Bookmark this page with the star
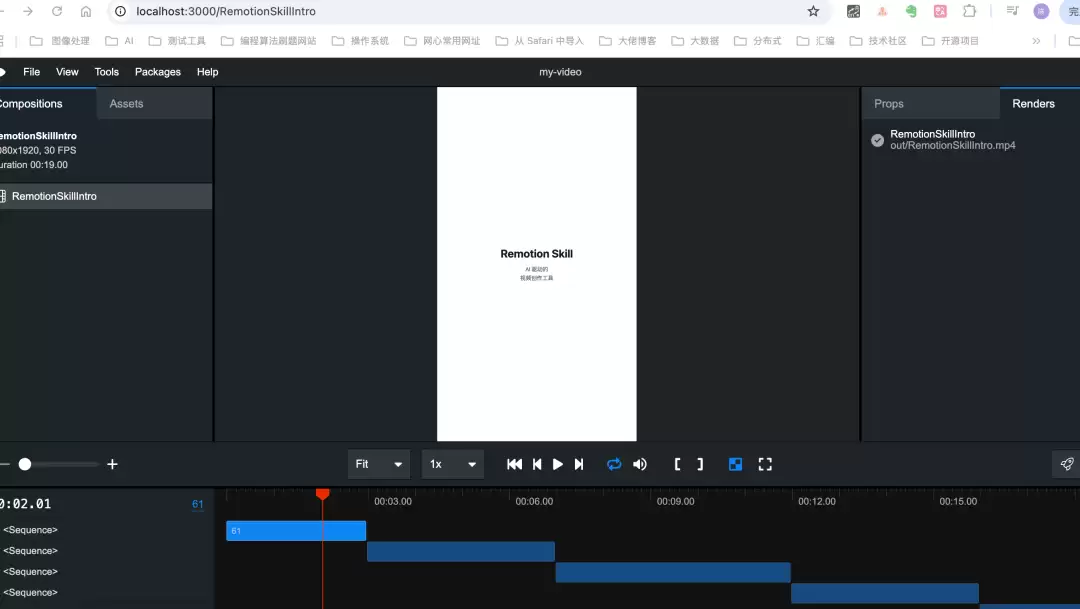This screenshot has height=609, width=1080. tap(813, 11)
